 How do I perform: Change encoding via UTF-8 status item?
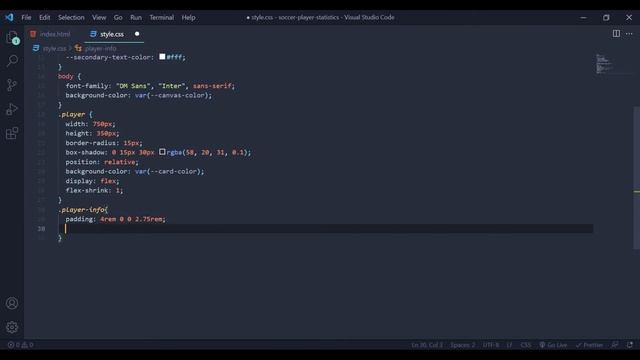[491, 345]
